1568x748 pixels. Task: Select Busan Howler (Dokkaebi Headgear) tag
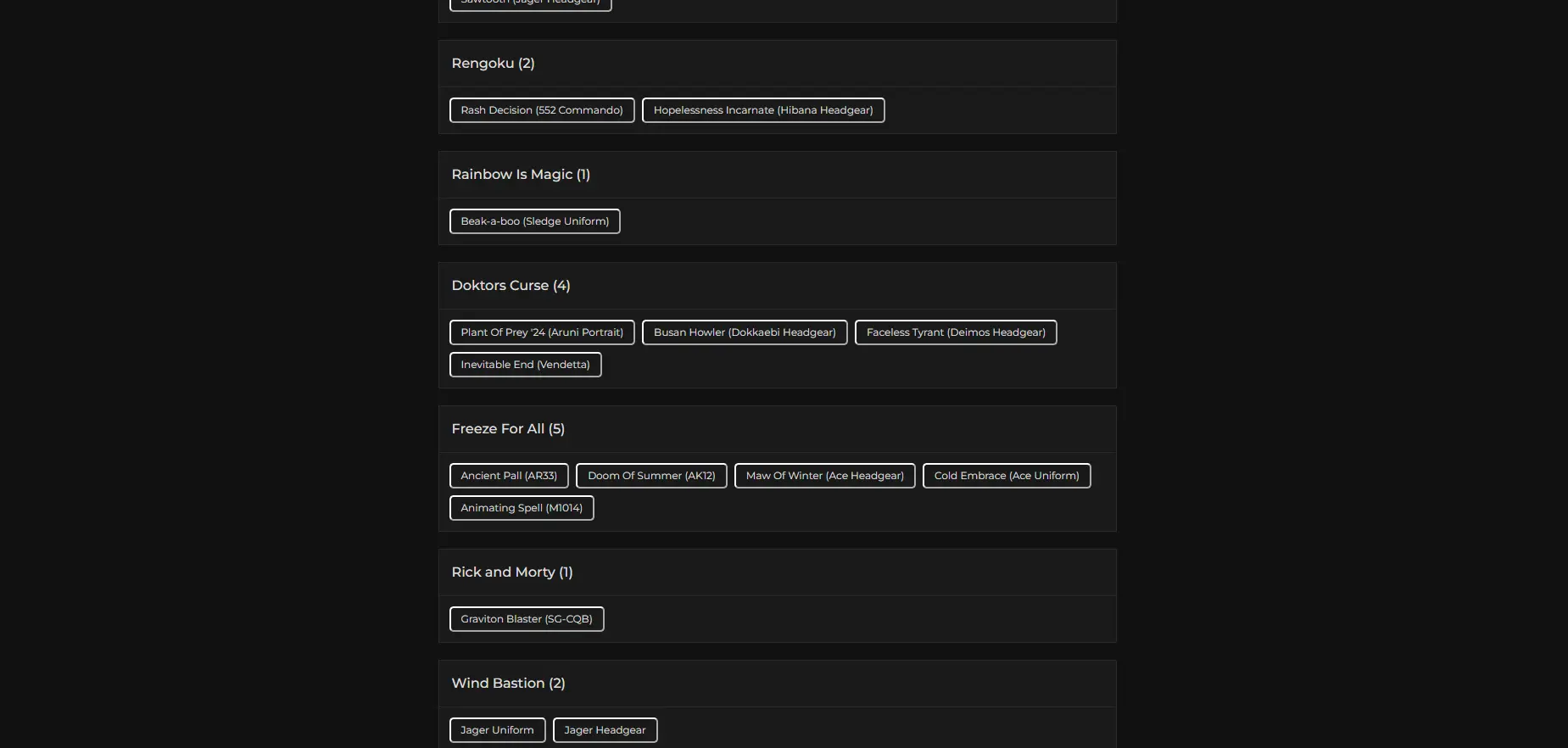[x=745, y=332]
